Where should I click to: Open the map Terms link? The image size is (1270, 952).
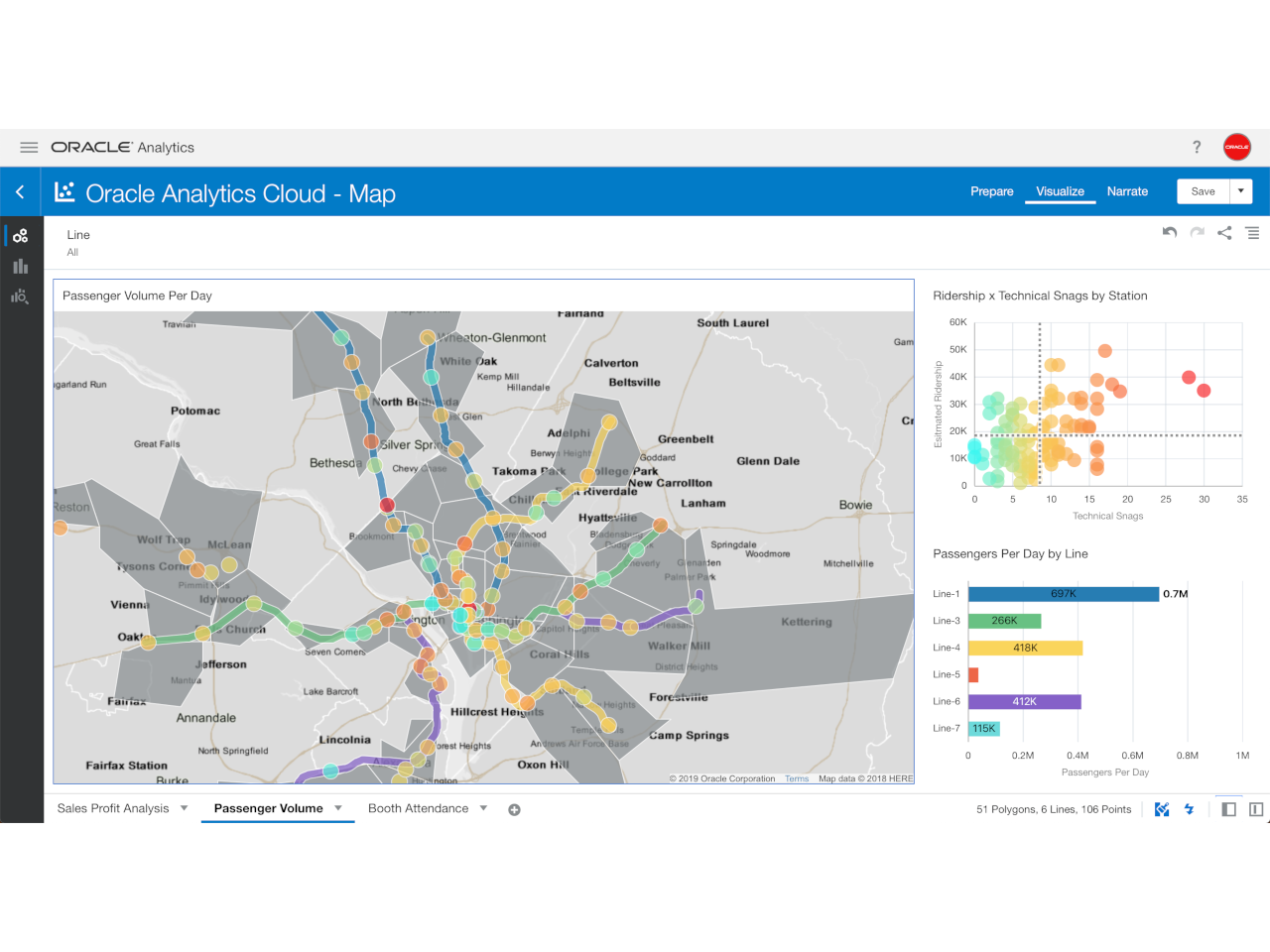pos(797,778)
